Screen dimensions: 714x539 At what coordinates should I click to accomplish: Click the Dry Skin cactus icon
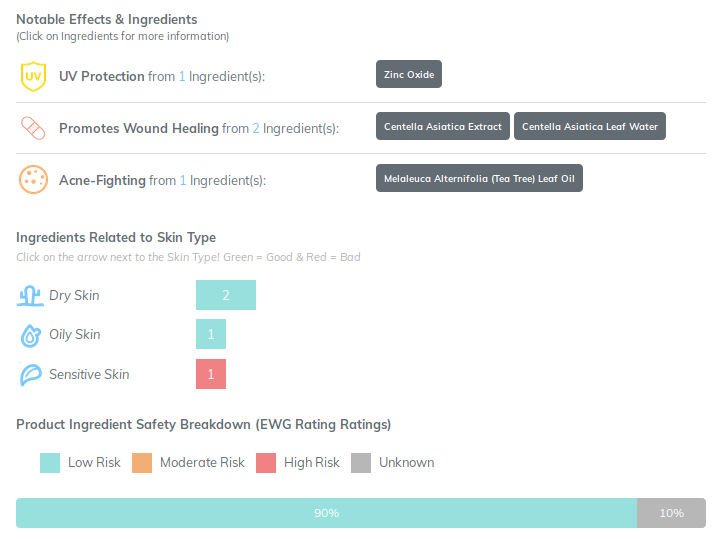30,295
